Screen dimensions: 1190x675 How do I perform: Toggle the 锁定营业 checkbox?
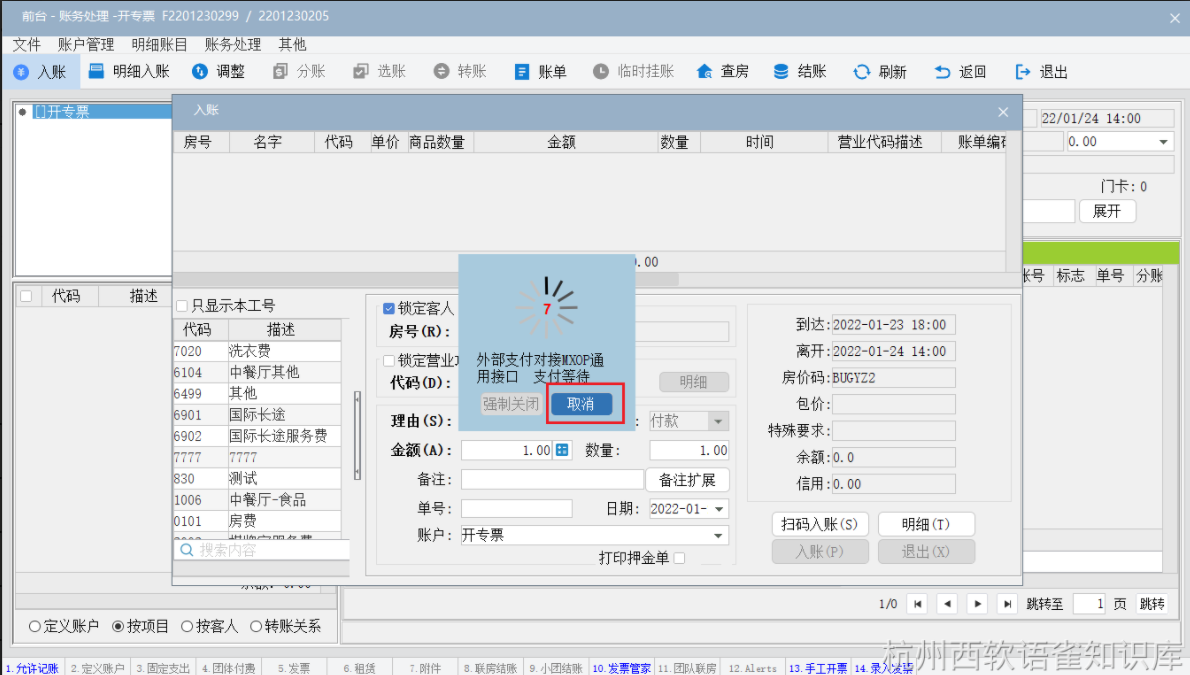(389, 360)
